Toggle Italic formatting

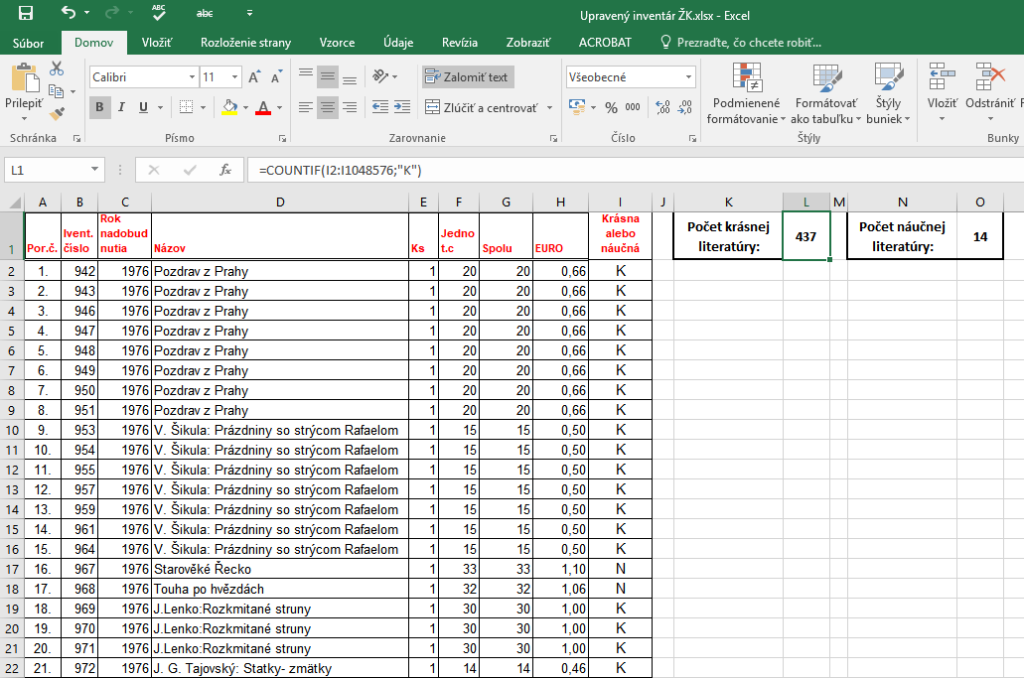(122, 108)
